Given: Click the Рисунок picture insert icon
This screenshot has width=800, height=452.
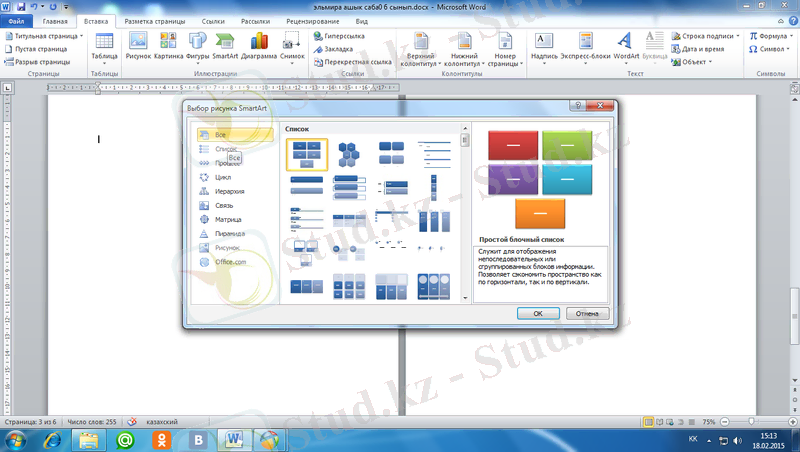Looking at the screenshot, I should [x=137, y=45].
